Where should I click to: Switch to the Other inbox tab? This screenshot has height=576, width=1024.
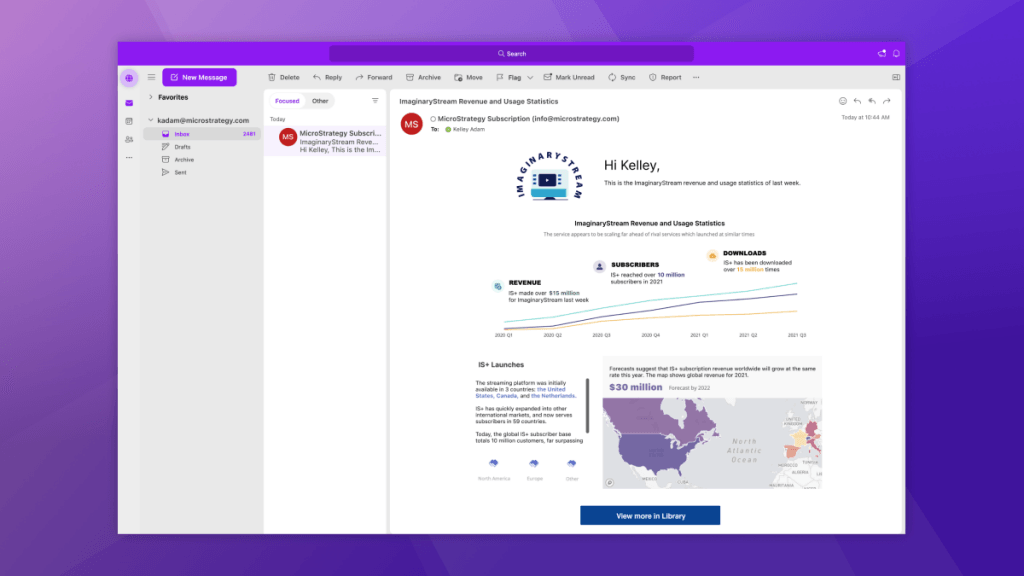point(320,101)
